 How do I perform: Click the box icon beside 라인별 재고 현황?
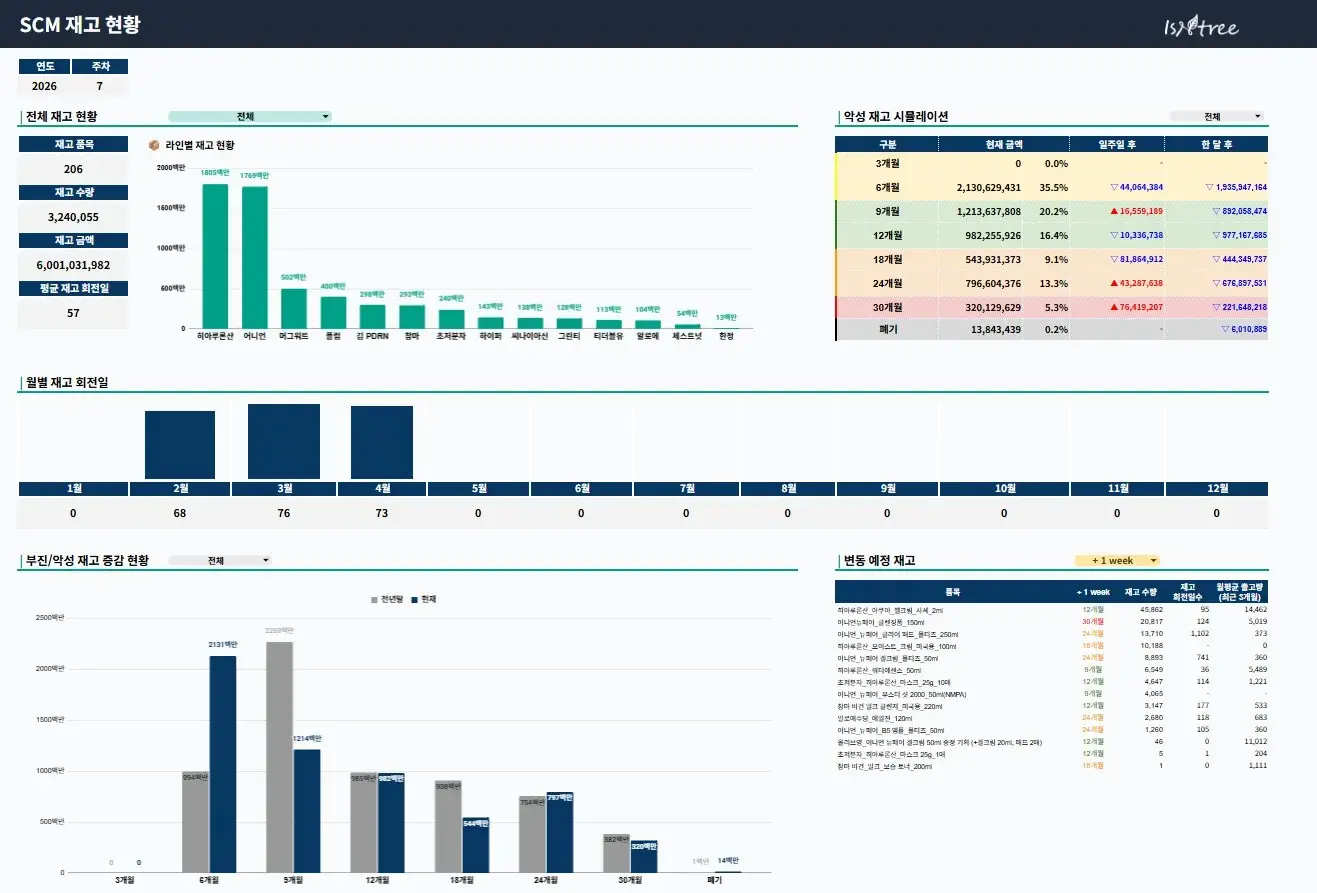click(x=154, y=145)
